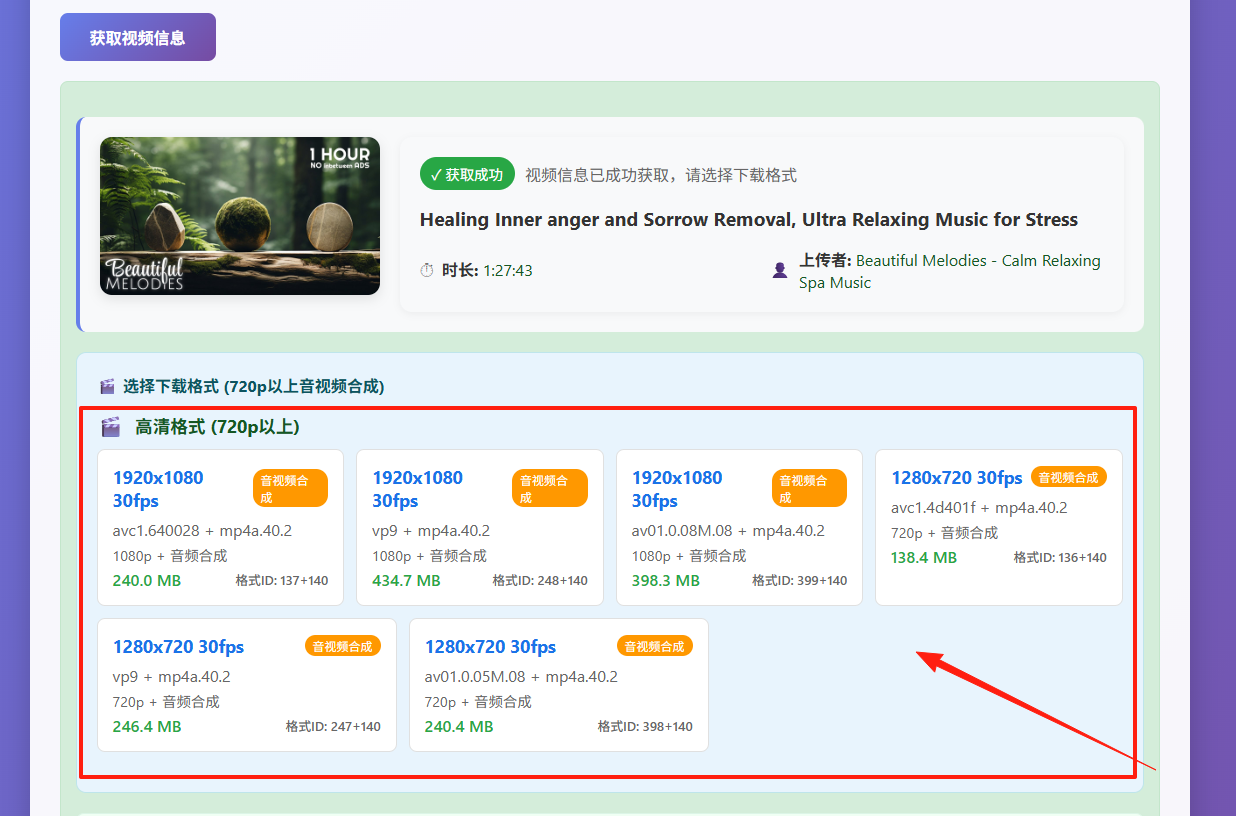The height and width of the screenshot is (816, 1236).
Task: Click the 格式ID: 398+140 label
Action: pyautogui.click(x=645, y=726)
